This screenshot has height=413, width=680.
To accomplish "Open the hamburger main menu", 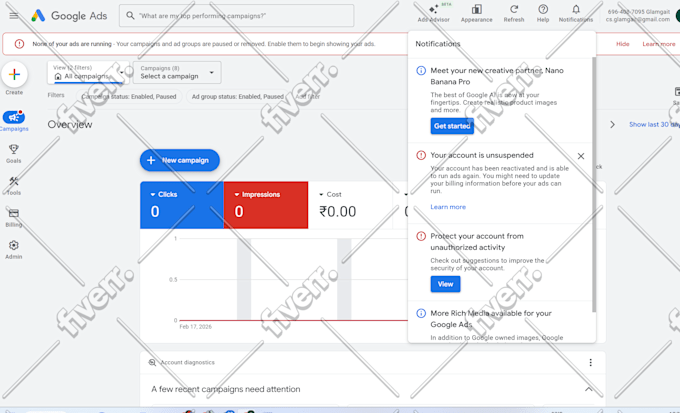I will point(14,16).
